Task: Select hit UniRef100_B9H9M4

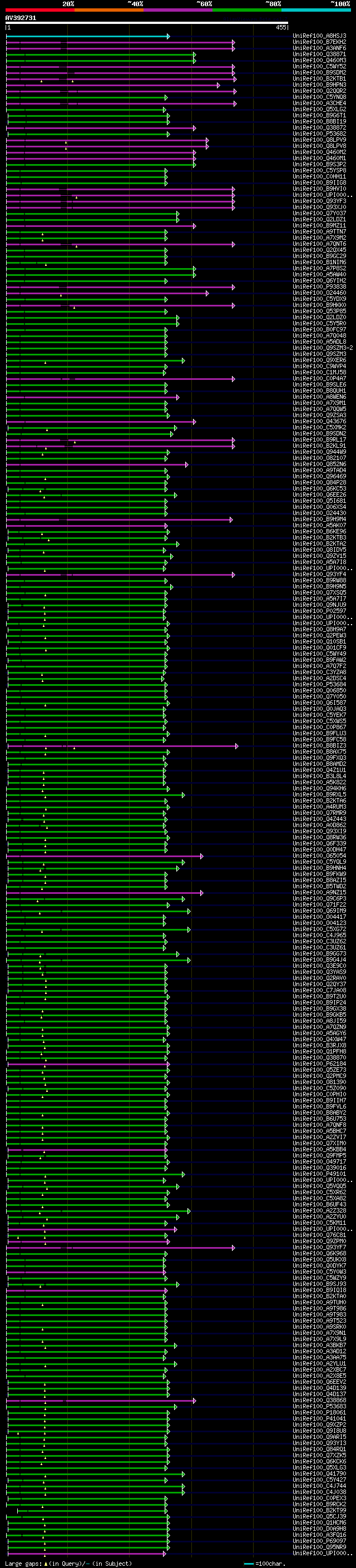Action: 319,519
